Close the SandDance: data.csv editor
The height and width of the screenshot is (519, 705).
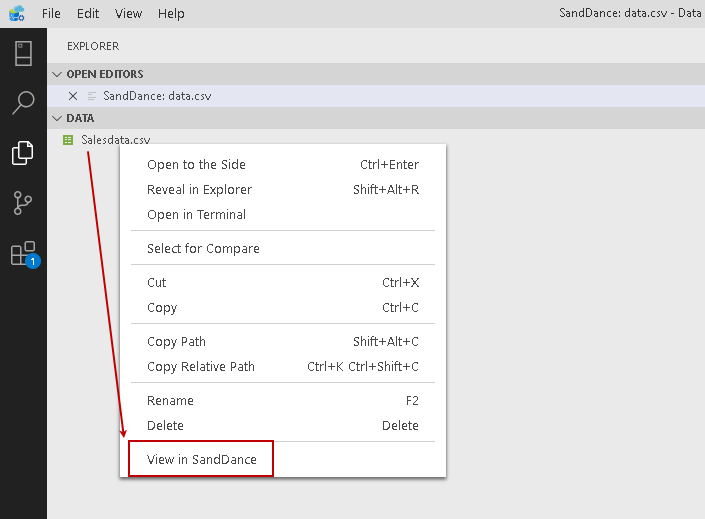pyautogui.click(x=72, y=96)
